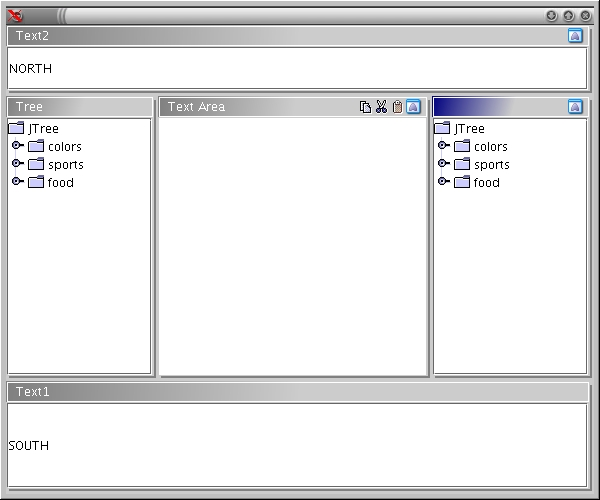Expand the colors node in the Tree panel
600x500 pixels.
[17, 145]
